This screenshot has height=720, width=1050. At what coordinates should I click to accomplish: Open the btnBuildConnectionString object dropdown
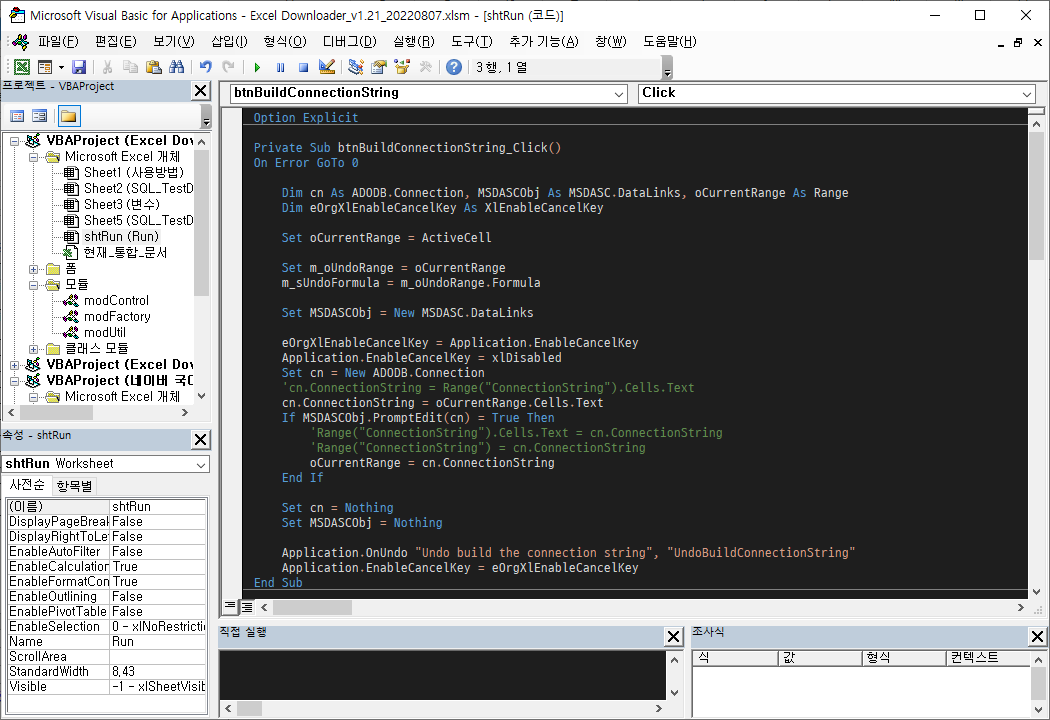pos(619,94)
